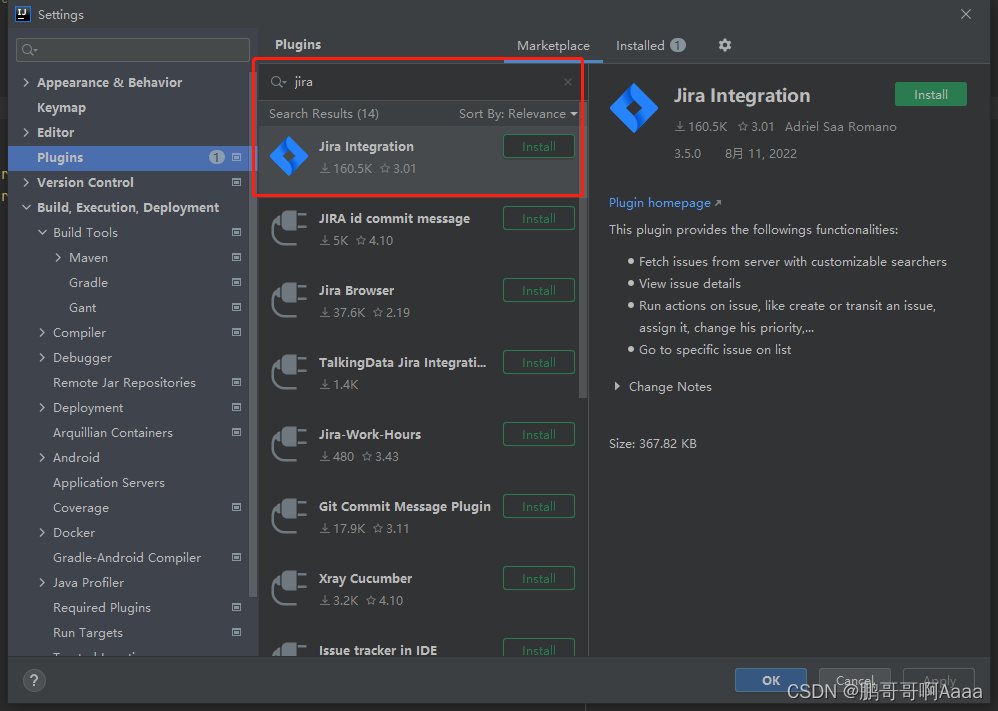The image size is (998, 711).
Task: Clear the jira search text with X
Action: (x=568, y=82)
